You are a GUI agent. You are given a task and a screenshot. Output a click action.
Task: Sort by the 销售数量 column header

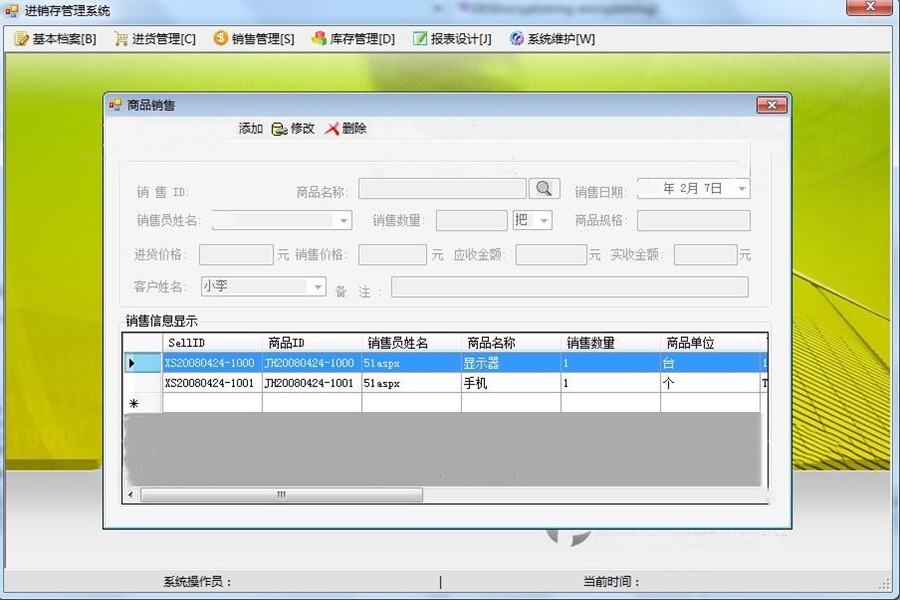611,343
